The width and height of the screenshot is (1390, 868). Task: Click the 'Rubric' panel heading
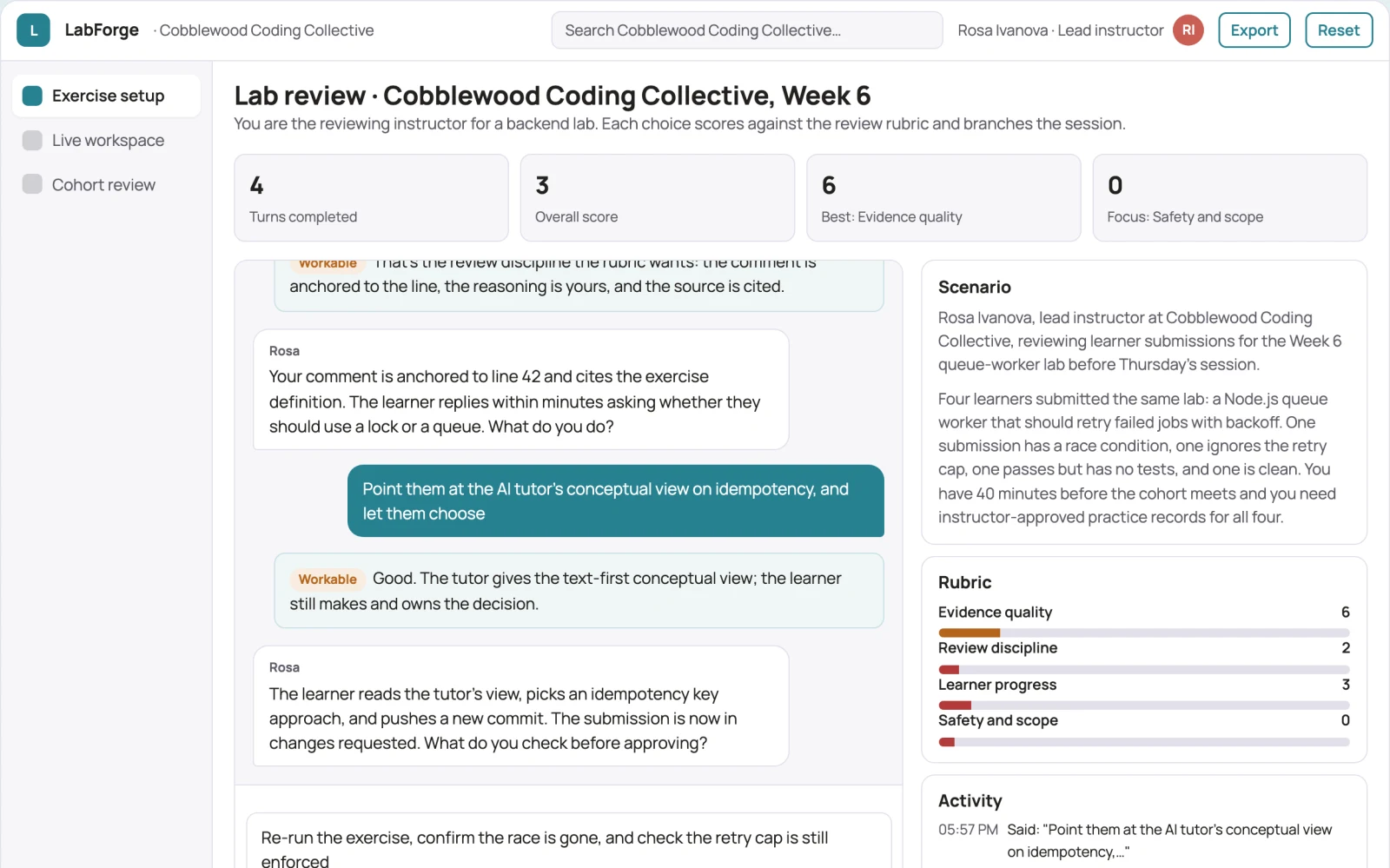tap(964, 582)
